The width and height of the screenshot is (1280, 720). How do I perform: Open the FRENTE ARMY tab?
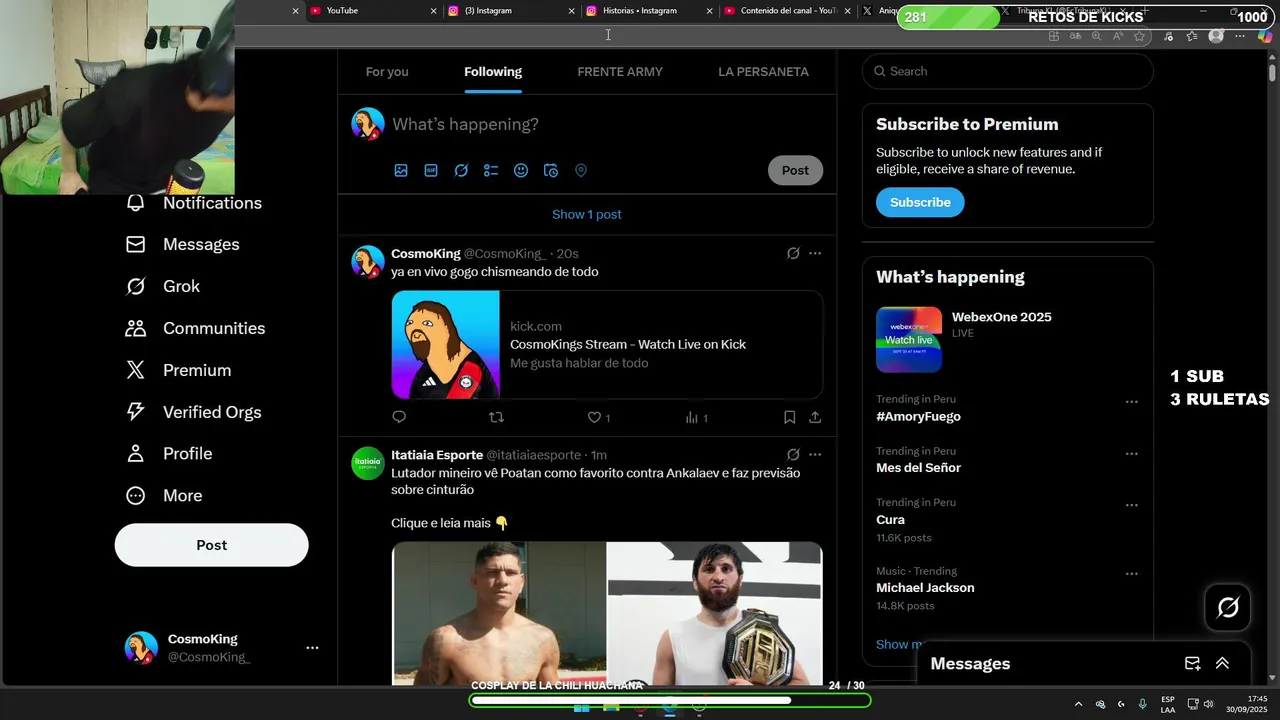pos(620,72)
